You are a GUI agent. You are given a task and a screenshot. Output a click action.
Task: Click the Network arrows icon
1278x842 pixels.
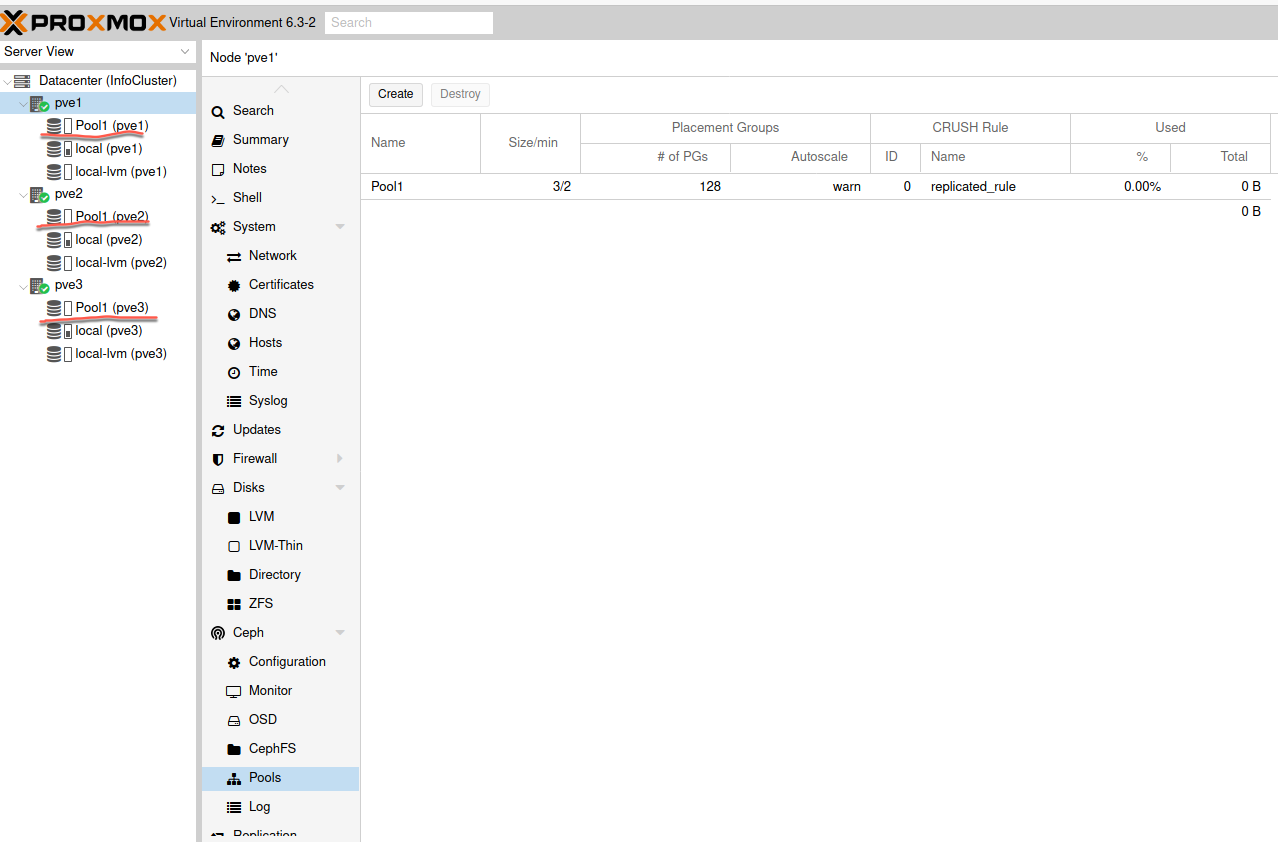tap(234, 256)
